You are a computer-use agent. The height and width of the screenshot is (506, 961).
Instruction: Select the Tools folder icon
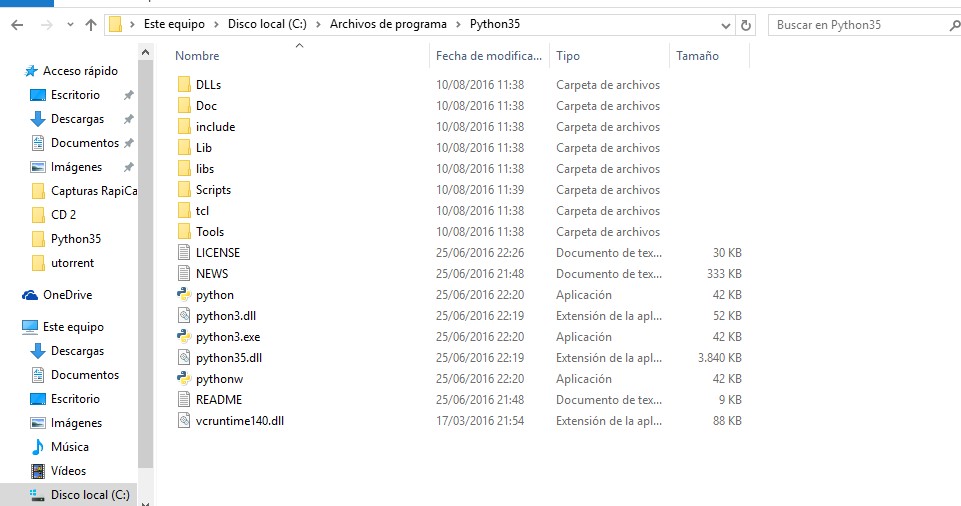[184, 232]
